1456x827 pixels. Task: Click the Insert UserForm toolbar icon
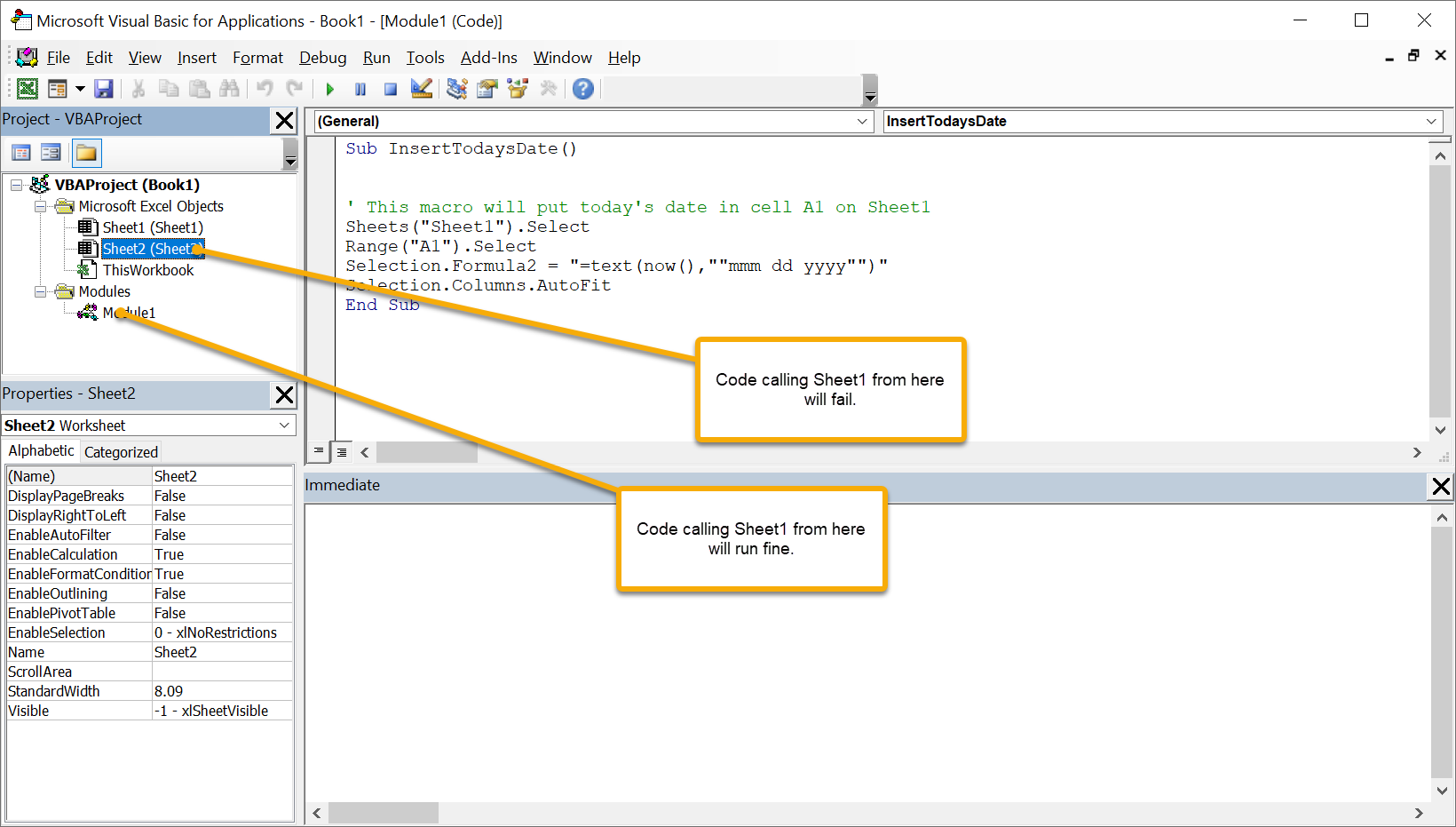58,89
